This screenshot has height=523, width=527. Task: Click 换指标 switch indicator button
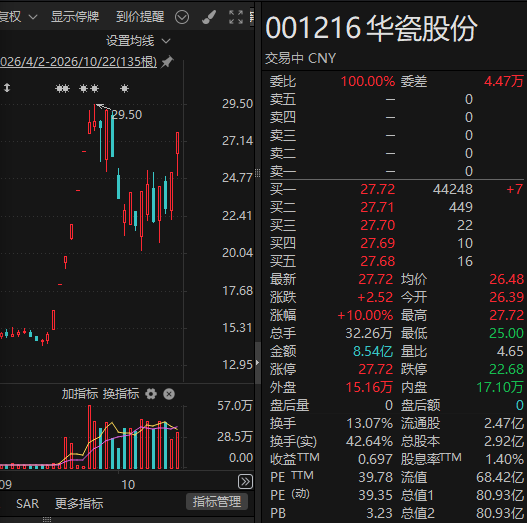121,394
